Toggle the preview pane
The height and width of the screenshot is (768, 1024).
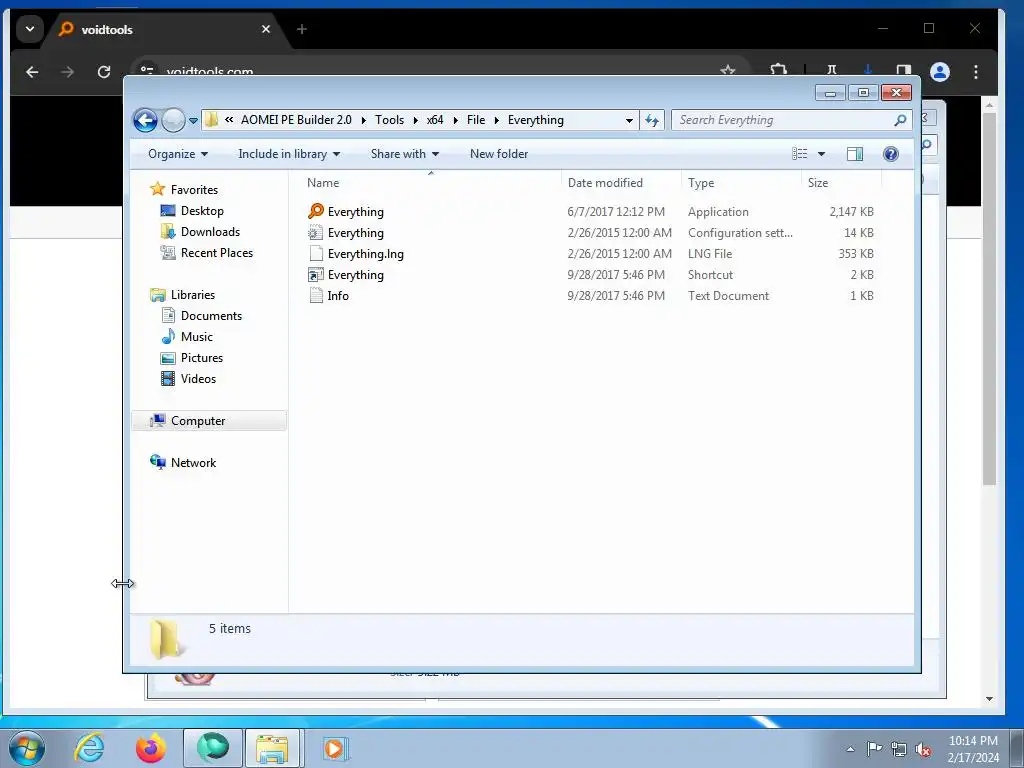coord(855,154)
